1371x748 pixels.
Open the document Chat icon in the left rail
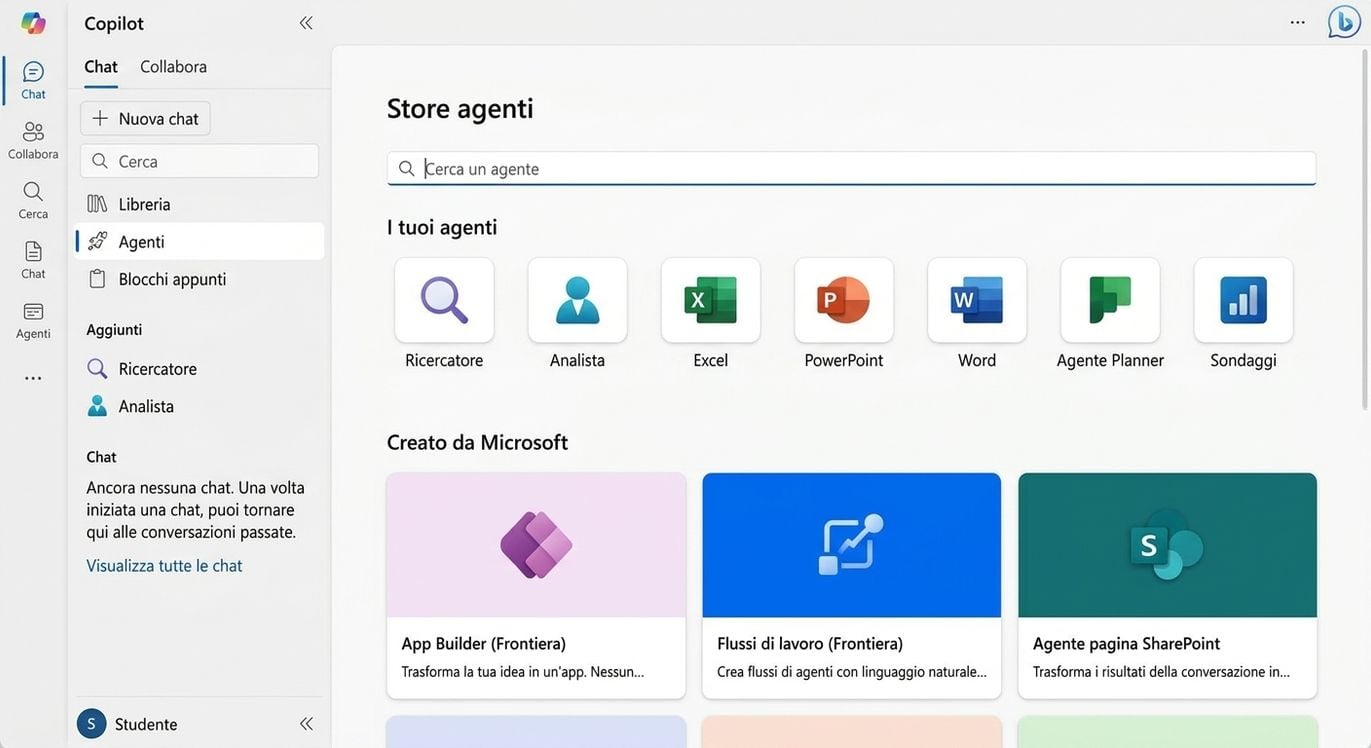pyautogui.click(x=33, y=260)
